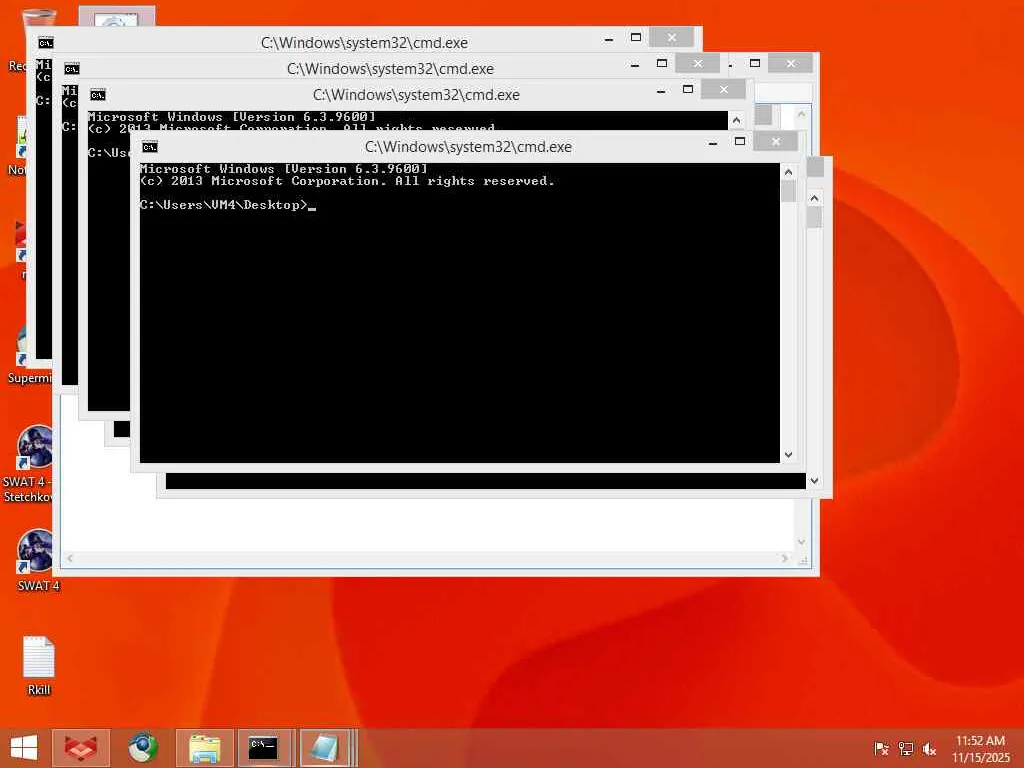The width and height of the screenshot is (1024, 768).
Task: Open File Explorer from the taskbar
Action: coord(204,748)
